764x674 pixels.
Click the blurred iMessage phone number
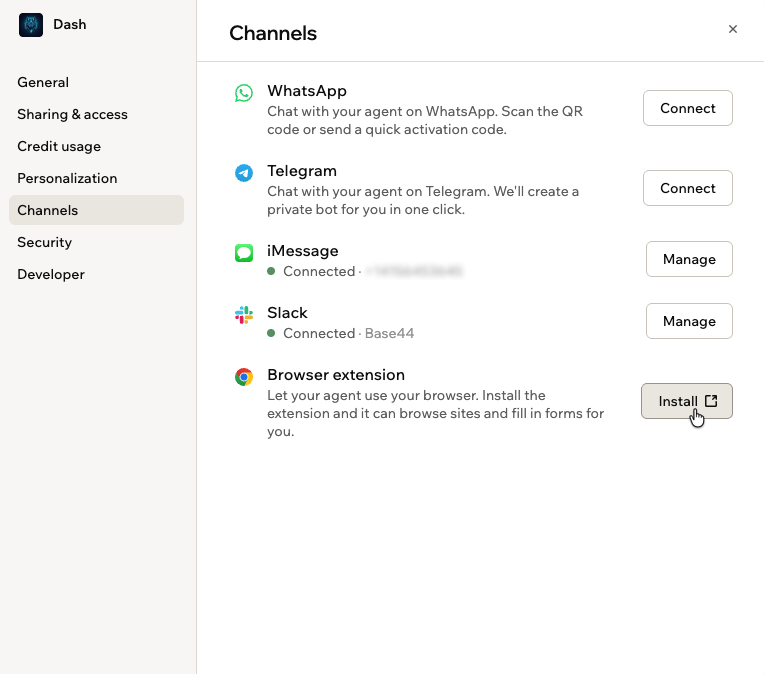pos(414,271)
